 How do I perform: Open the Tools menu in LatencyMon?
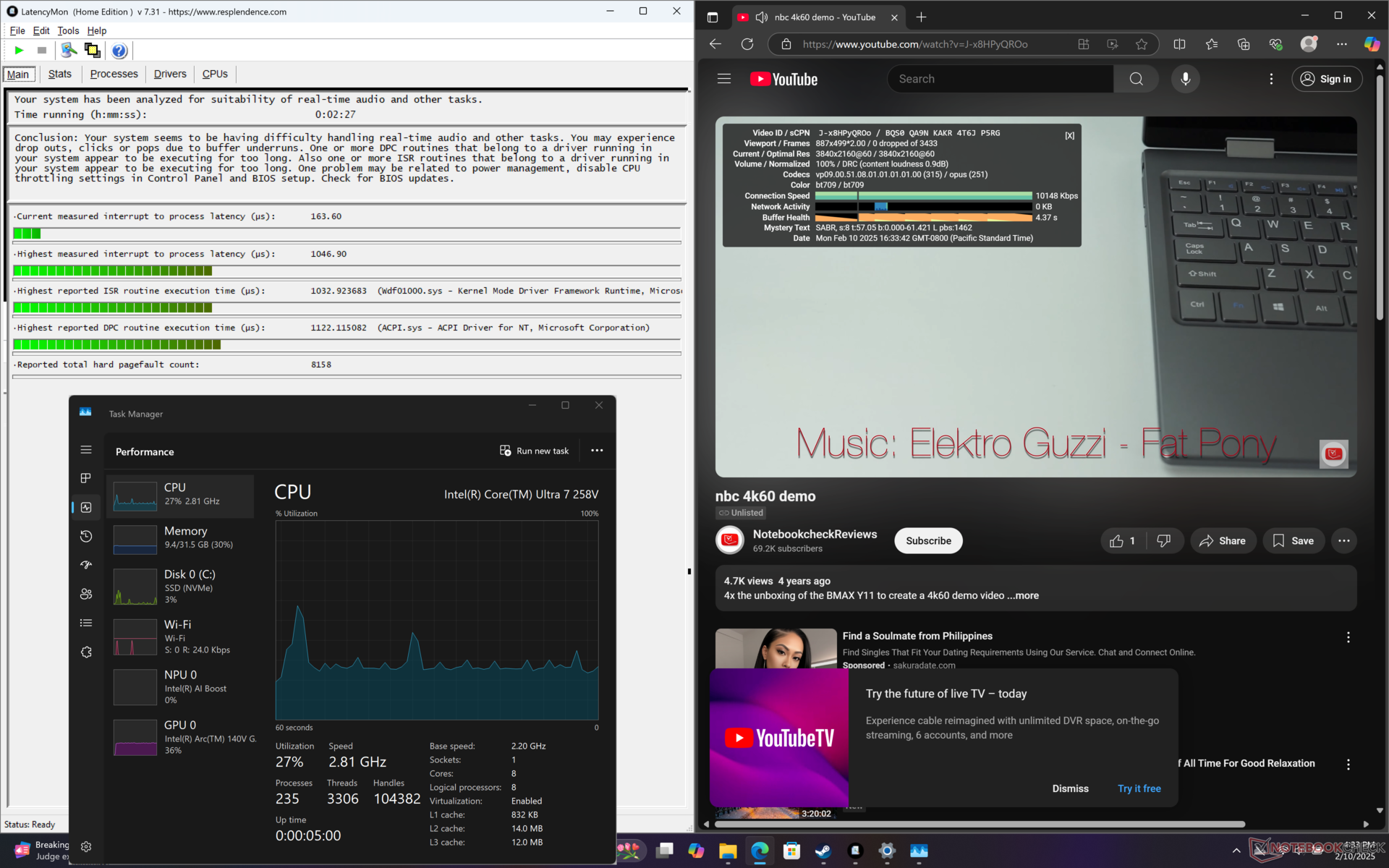point(68,30)
